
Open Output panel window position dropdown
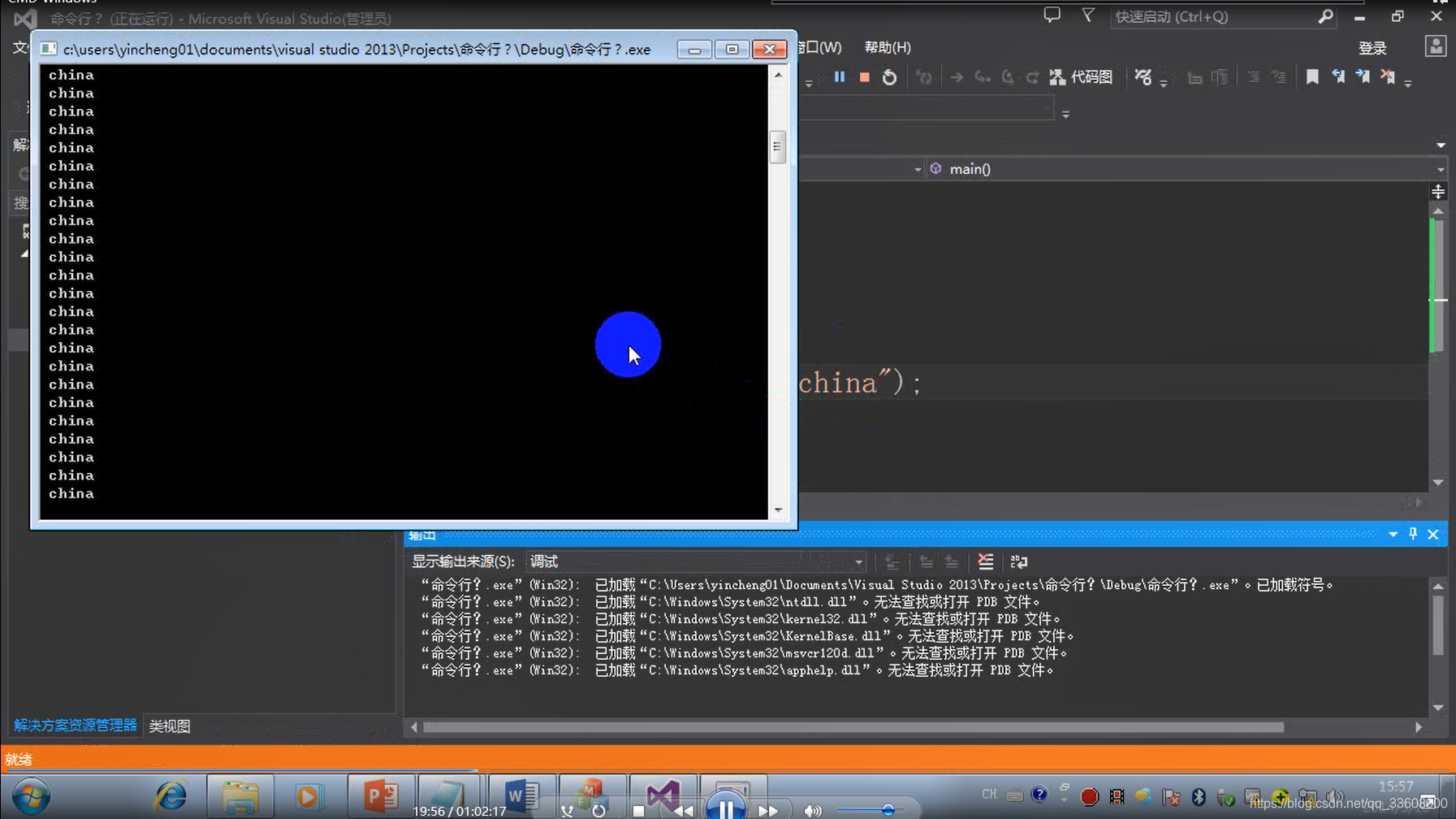tap(1393, 535)
